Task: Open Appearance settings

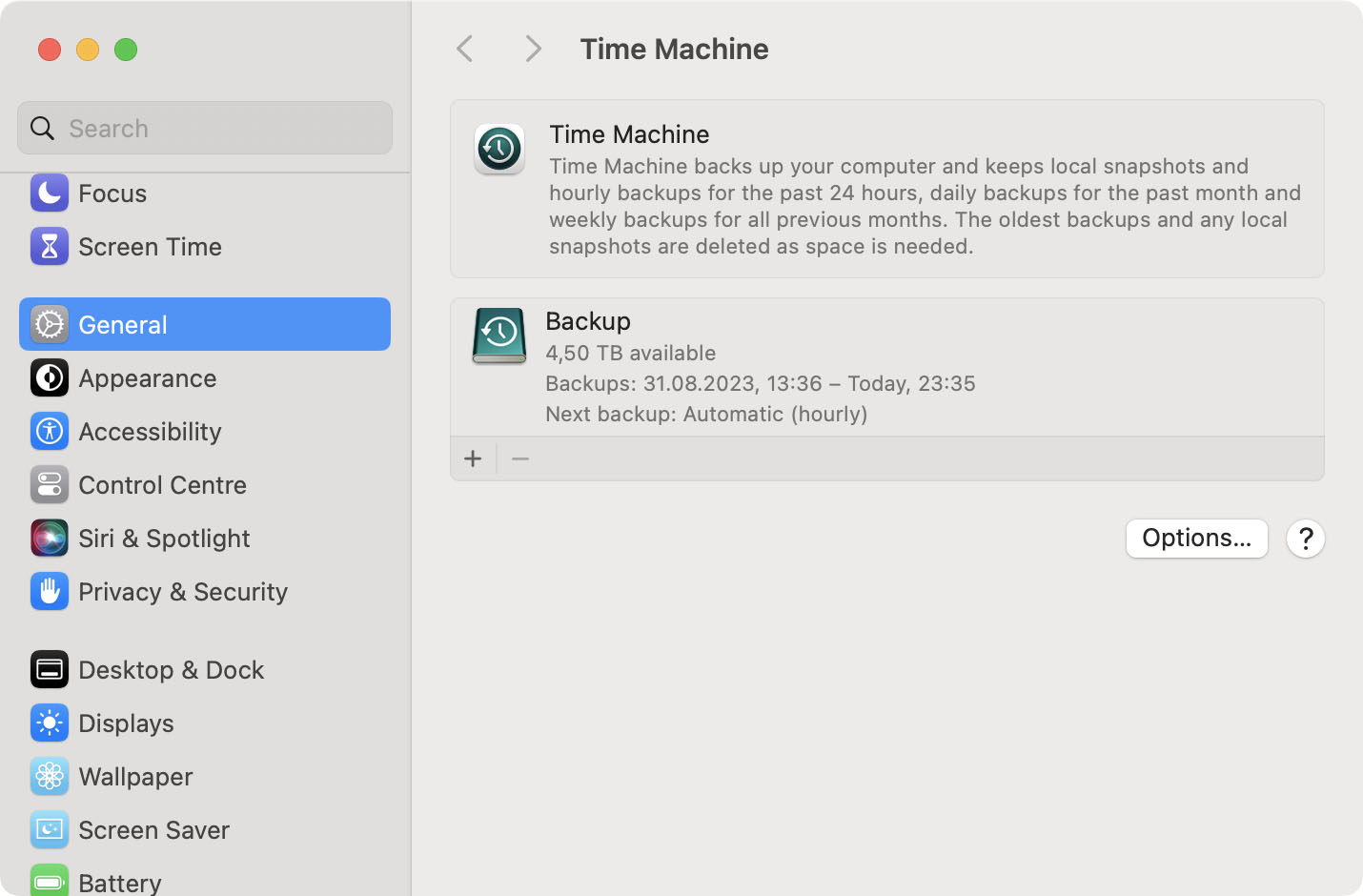Action: 148,378
